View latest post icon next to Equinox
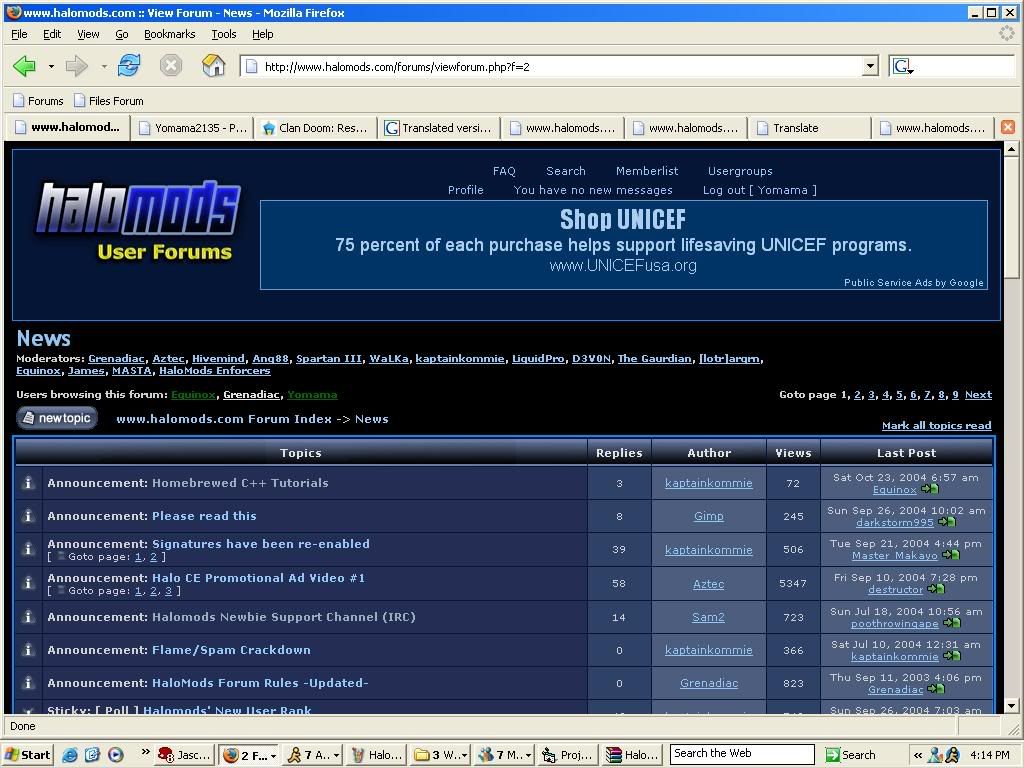 (930, 489)
